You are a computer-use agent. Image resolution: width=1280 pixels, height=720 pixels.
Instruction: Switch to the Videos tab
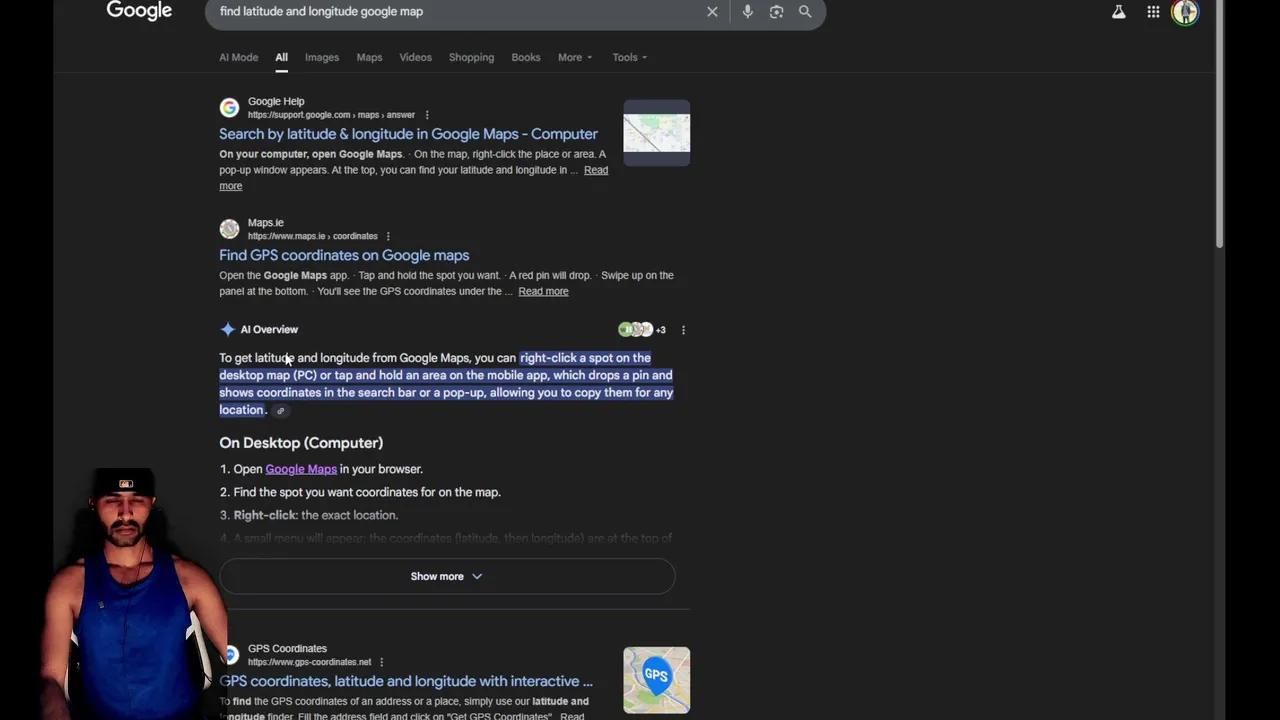click(x=415, y=57)
